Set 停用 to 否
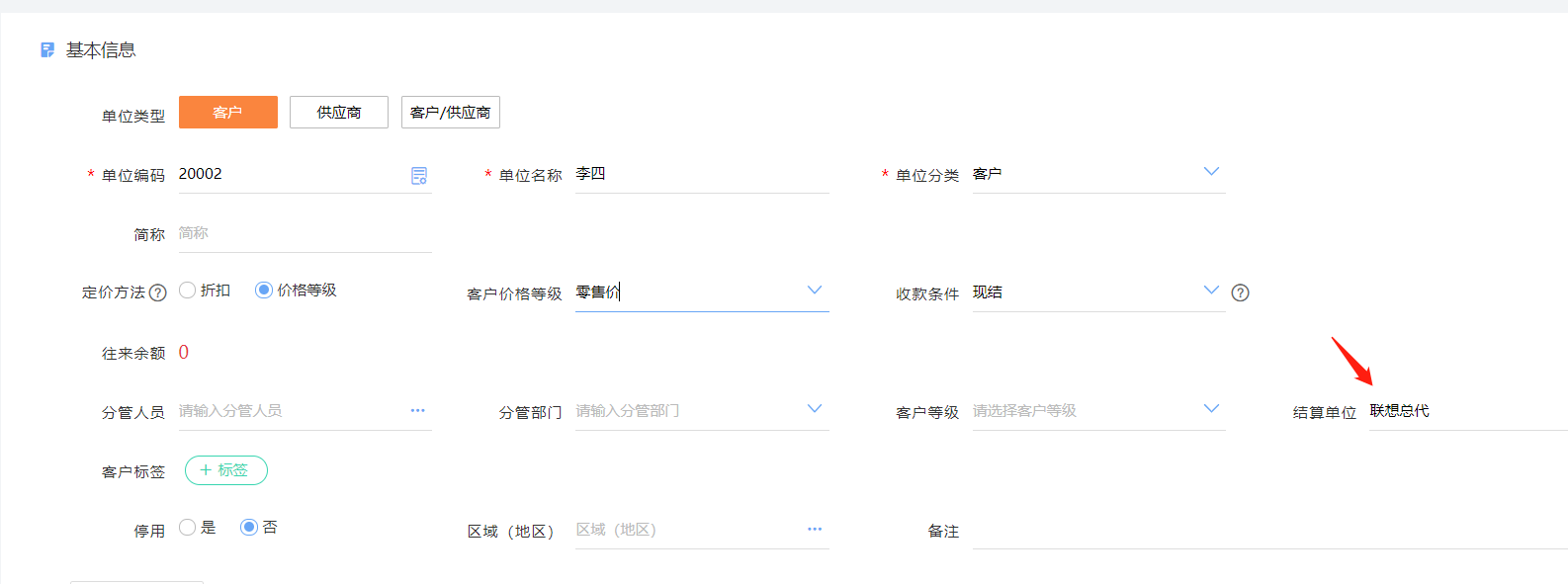 (249, 528)
